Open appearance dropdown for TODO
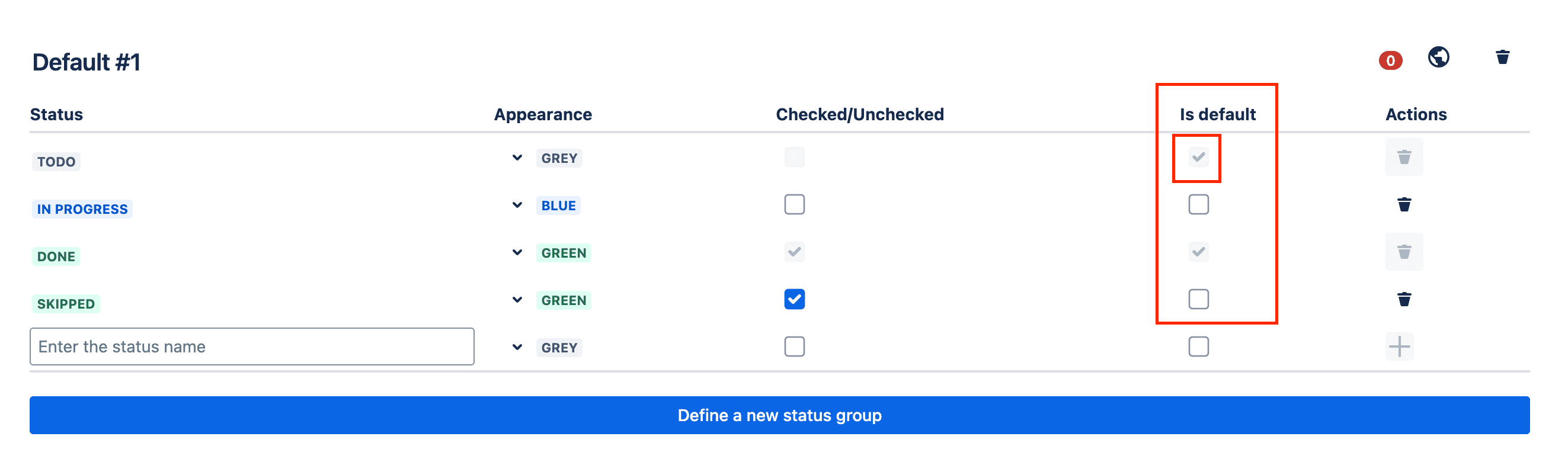Image resolution: width=1568 pixels, height=462 pixels. tap(517, 158)
